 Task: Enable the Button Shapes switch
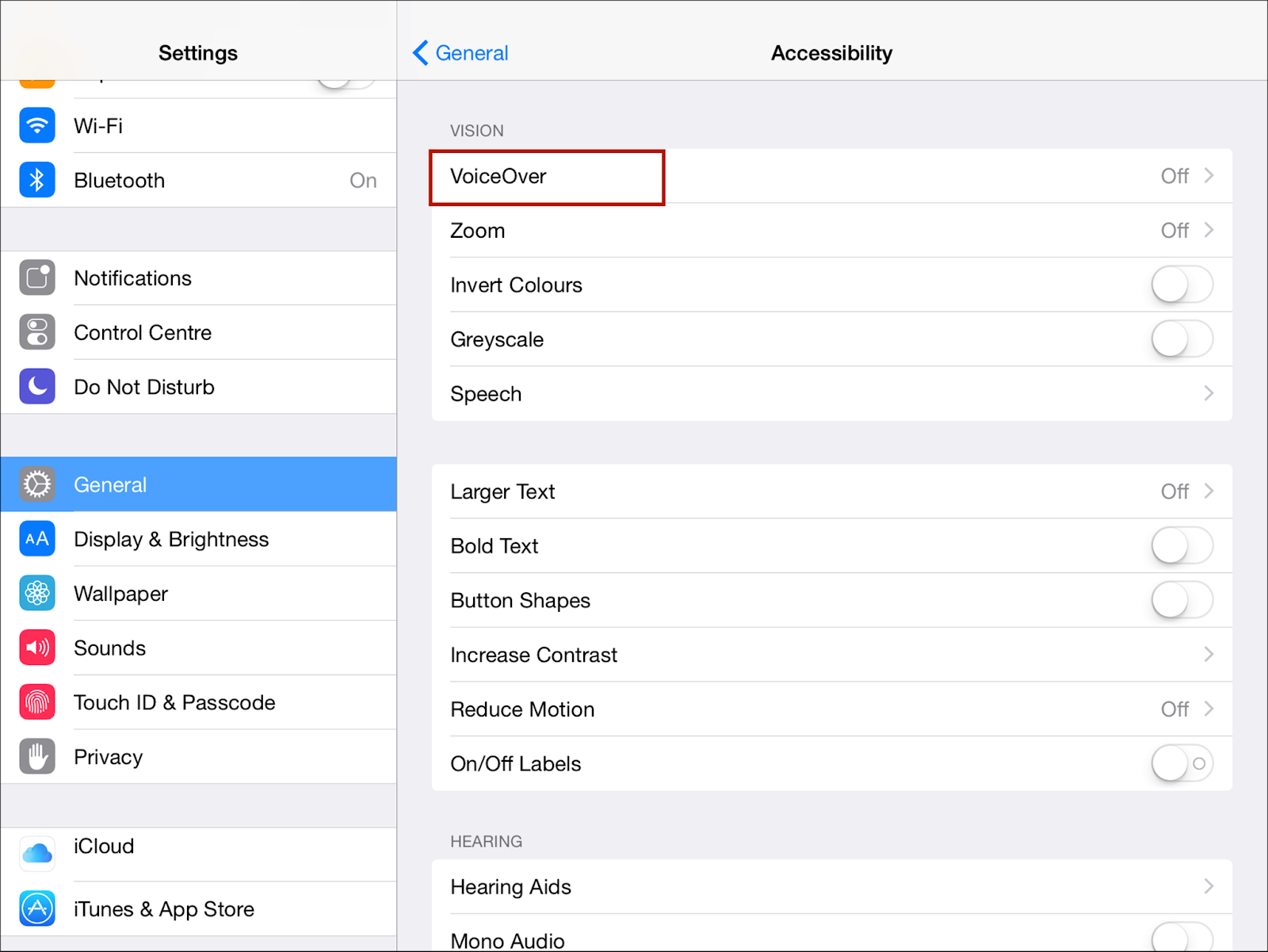tap(1182, 600)
